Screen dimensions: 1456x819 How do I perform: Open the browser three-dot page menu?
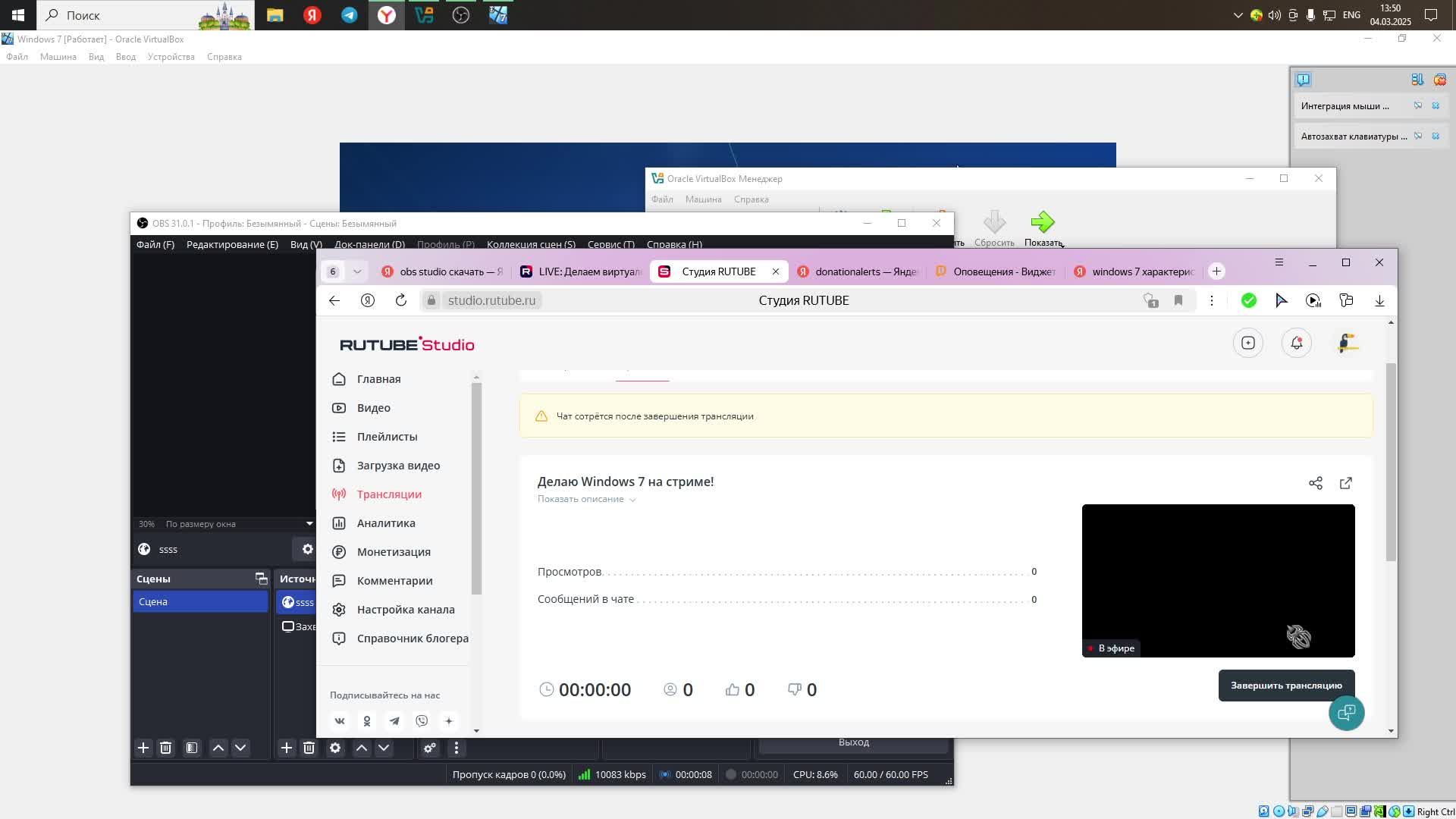coord(1212,300)
